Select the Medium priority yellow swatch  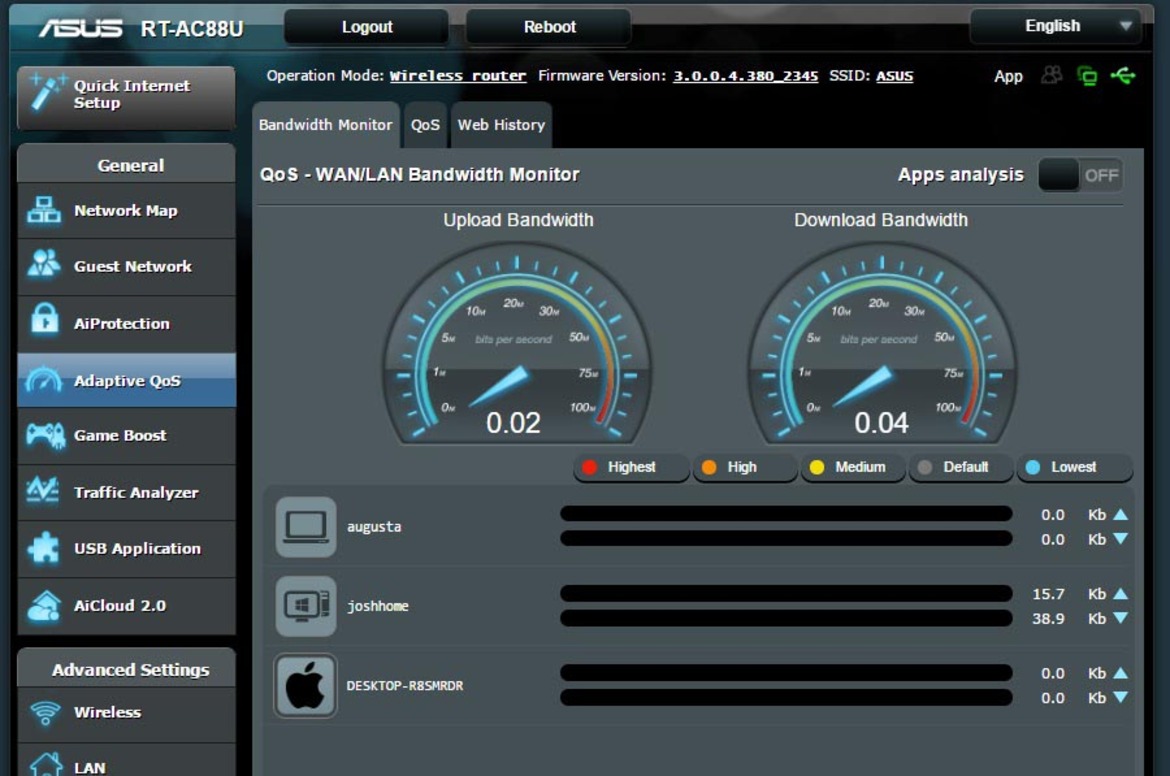pyautogui.click(x=817, y=467)
